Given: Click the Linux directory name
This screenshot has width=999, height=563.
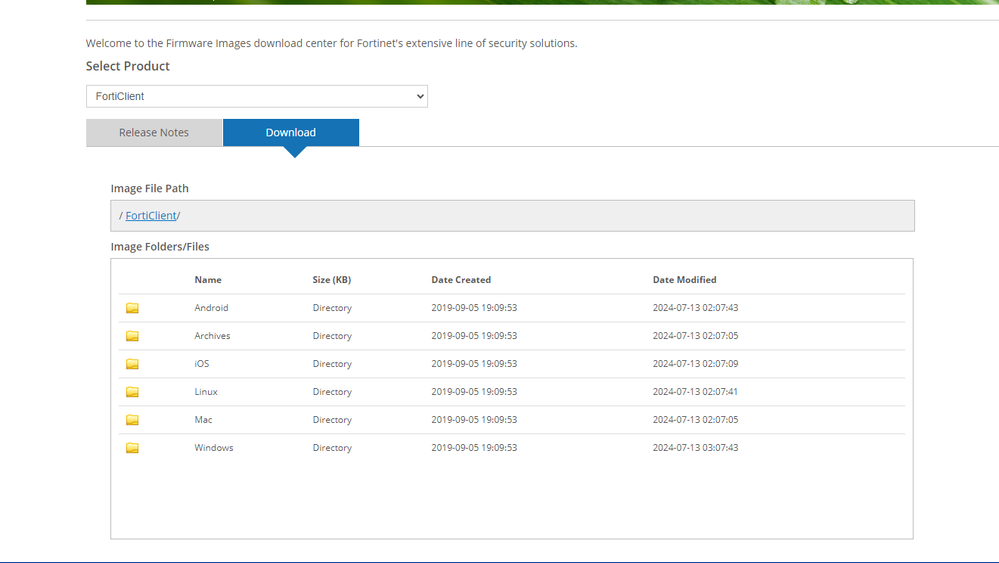Looking at the screenshot, I should (x=206, y=392).
